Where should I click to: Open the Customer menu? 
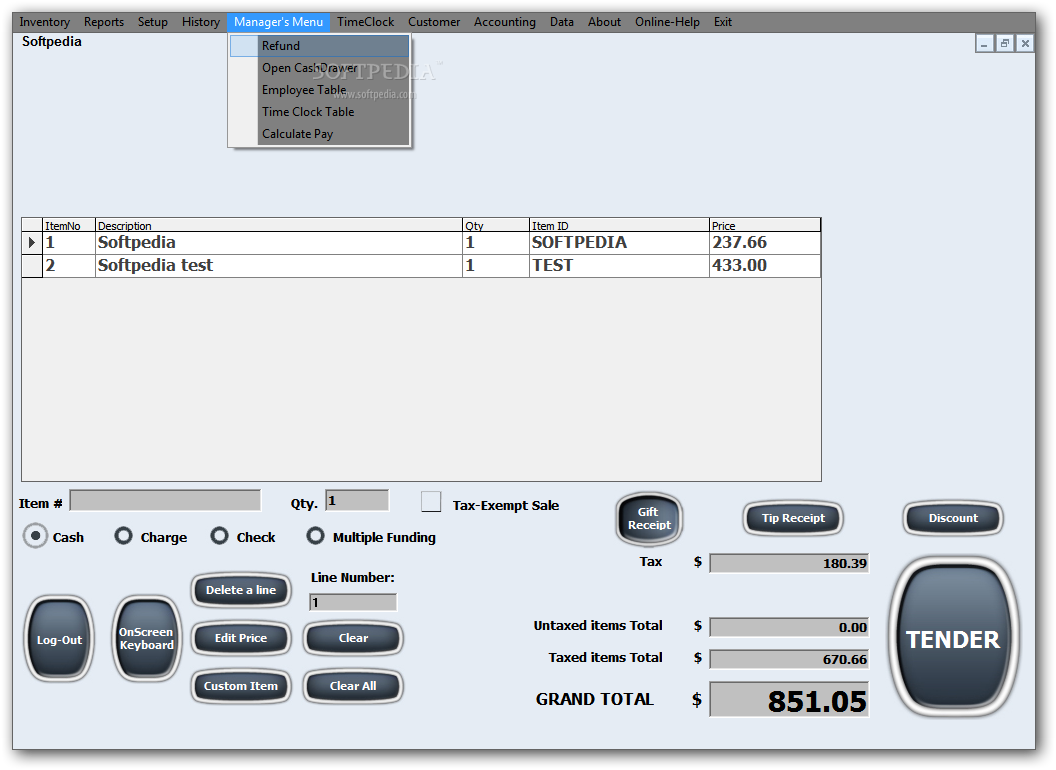coord(434,22)
